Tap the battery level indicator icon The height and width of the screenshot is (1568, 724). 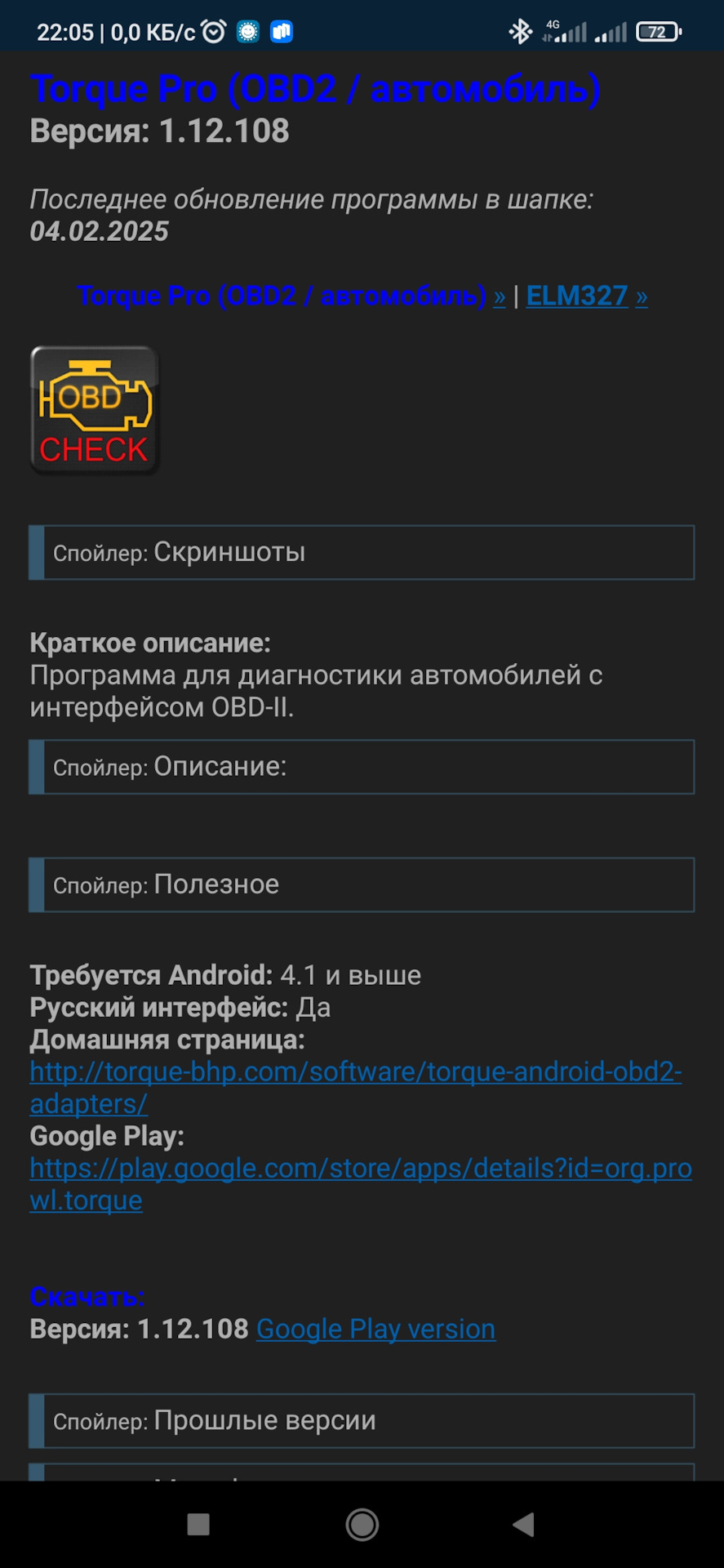pyautogui.click(x=658, y=32)
